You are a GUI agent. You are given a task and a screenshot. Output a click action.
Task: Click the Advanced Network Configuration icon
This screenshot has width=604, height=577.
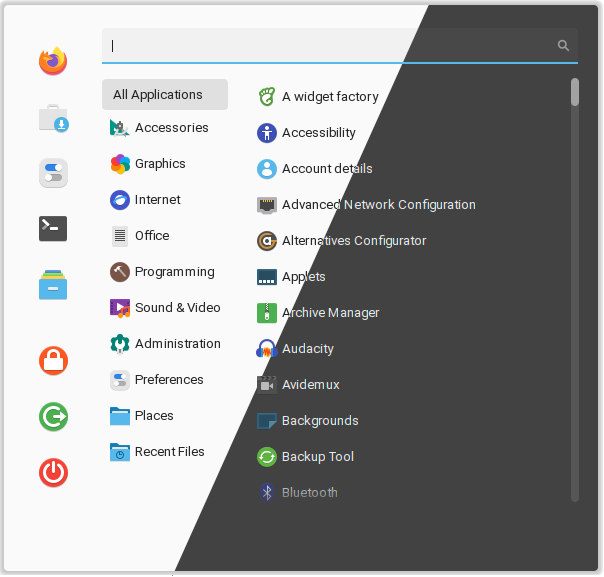point(267,205)
